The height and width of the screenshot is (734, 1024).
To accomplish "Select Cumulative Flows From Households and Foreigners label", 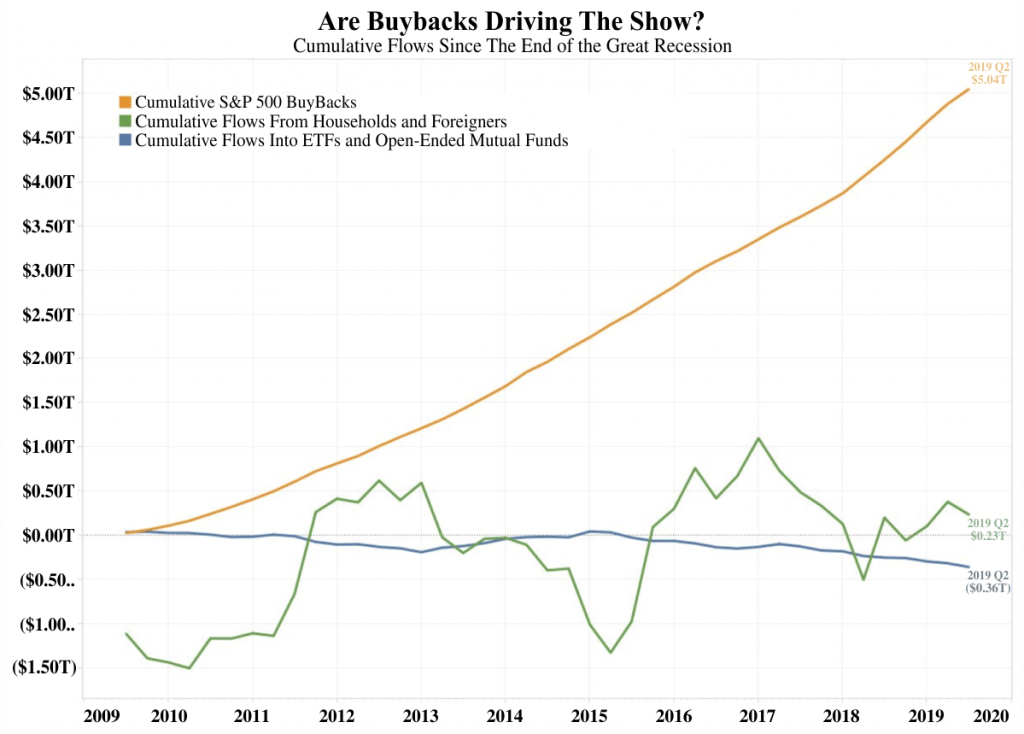I will coord(321,121).
